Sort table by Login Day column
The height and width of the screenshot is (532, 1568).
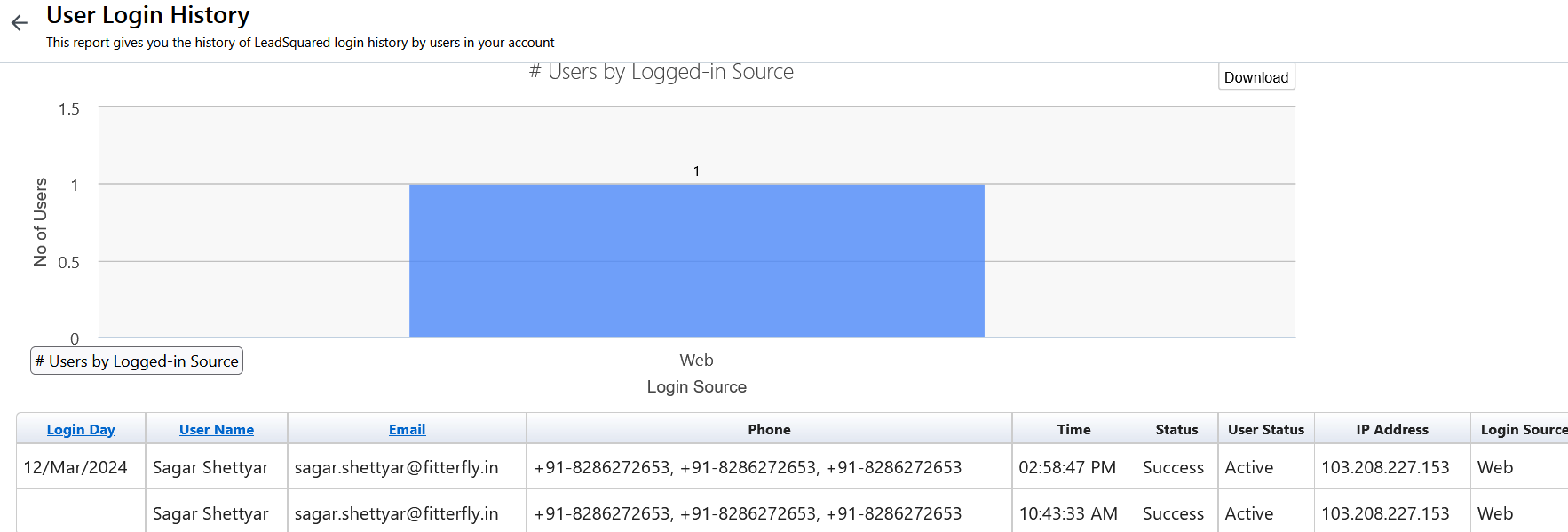81,430
